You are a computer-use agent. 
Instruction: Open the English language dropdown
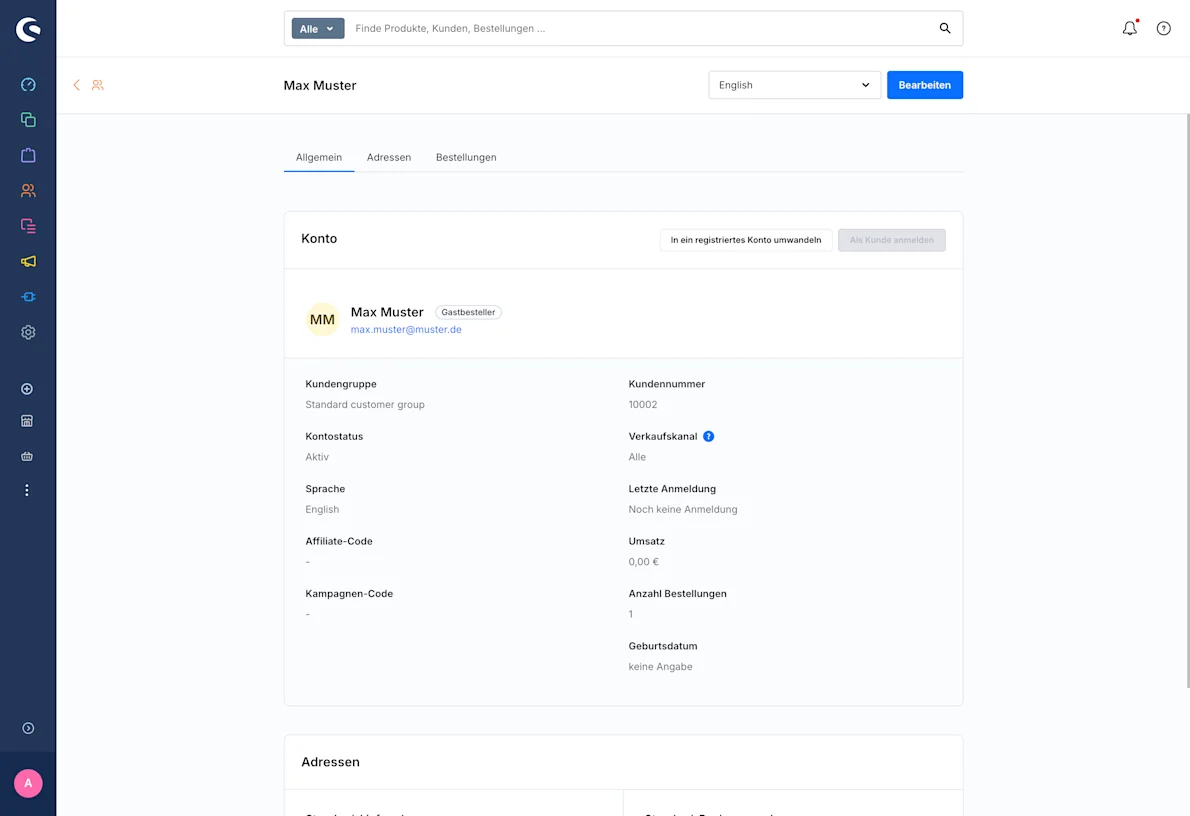pyautogui.click(x=795, y=85)
